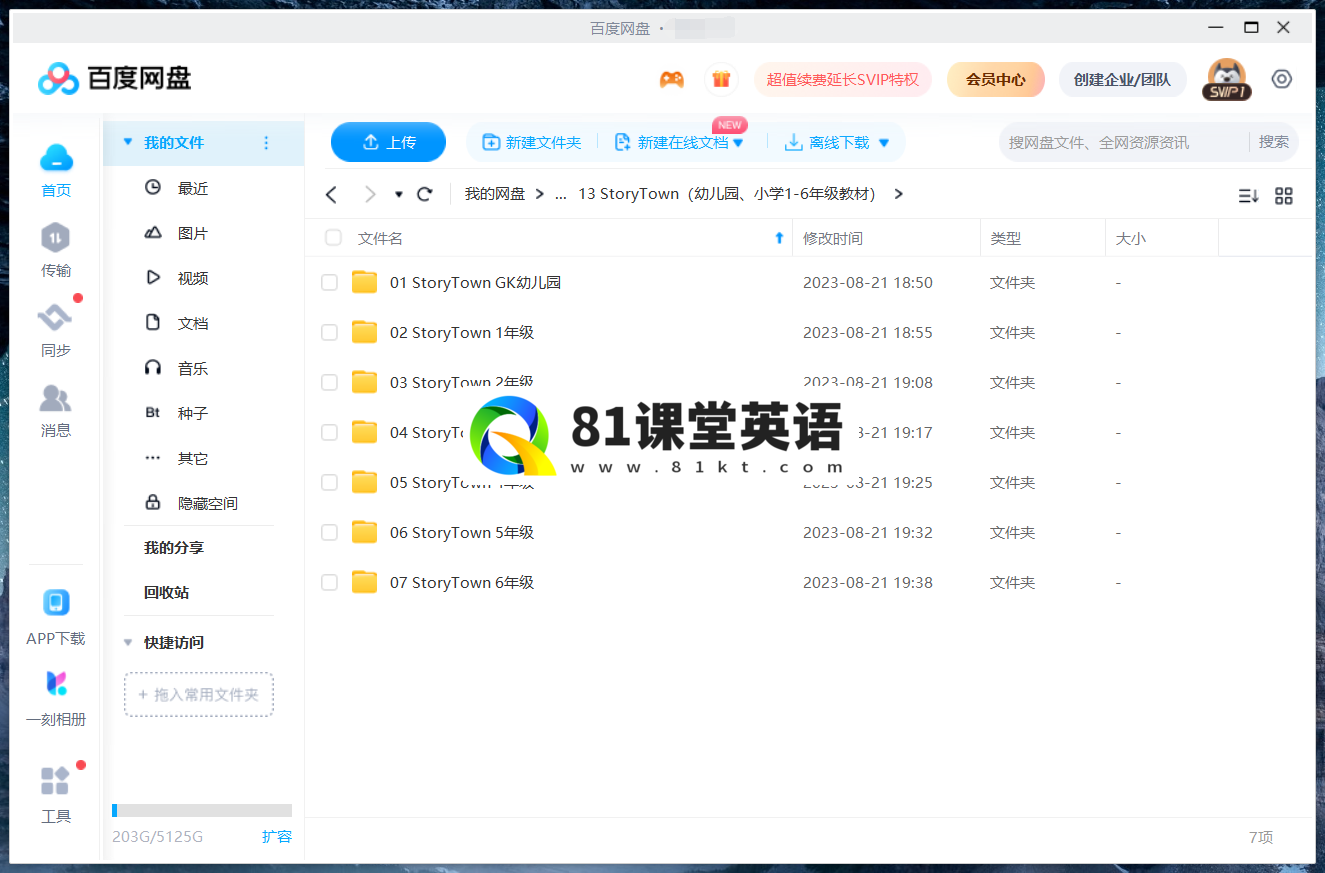Check the 07 StoryTown 6年级 checkbox
The width and height of the screenshot is (1325, 873).
(x=329, y=582)
